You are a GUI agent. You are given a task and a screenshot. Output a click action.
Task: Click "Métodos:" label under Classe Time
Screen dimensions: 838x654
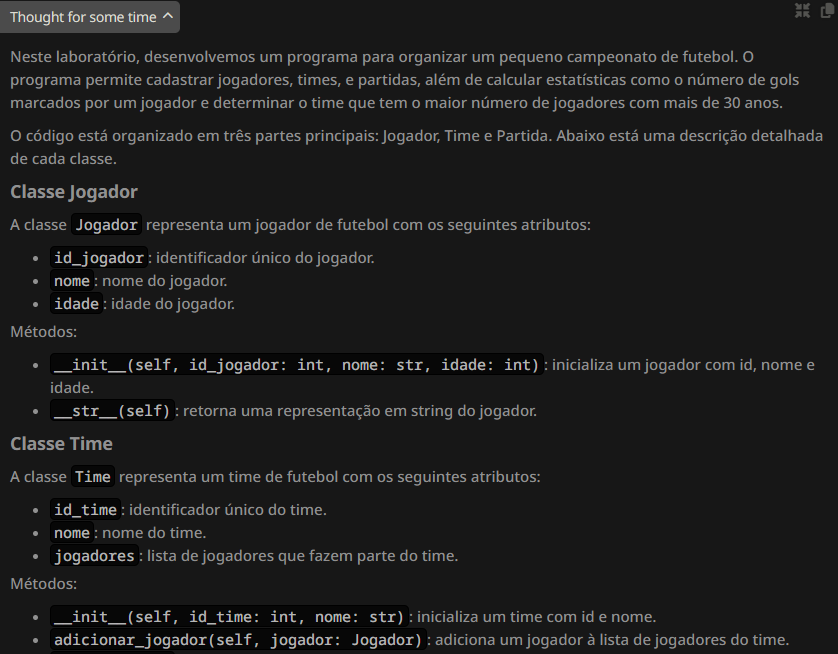point(44,584)
